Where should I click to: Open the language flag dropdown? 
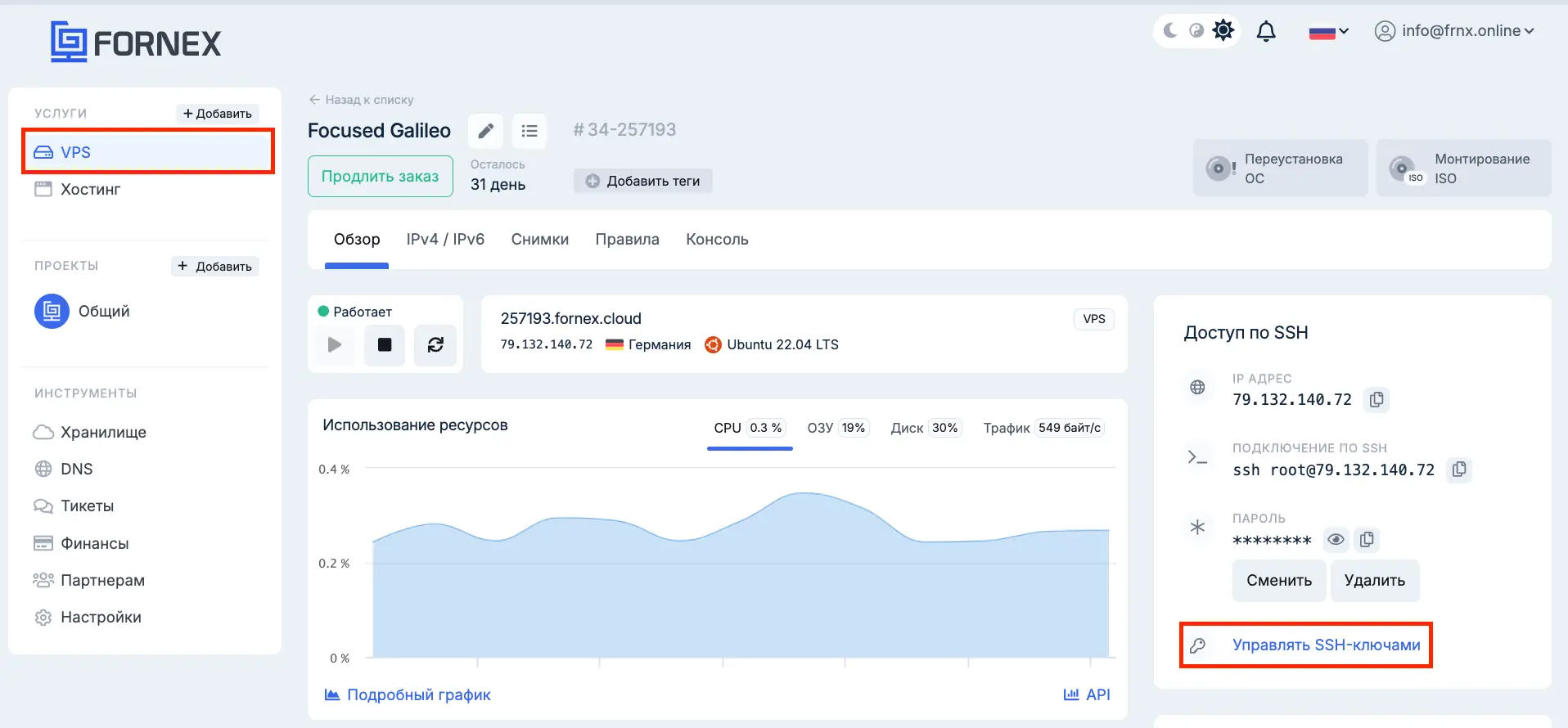point(1328,32)
